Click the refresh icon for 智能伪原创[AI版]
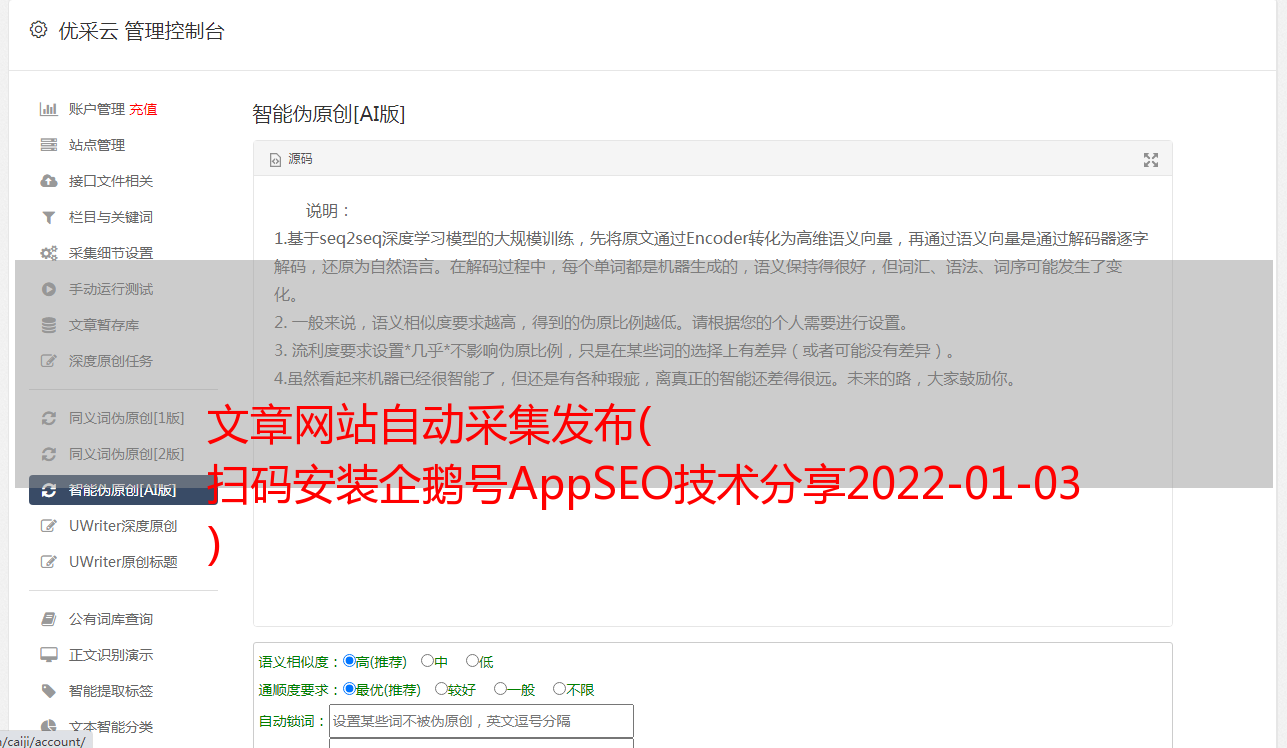Image resolution: width=1287 pixels, height=748 pixels. pyautogui.click(x=48, y=490)
